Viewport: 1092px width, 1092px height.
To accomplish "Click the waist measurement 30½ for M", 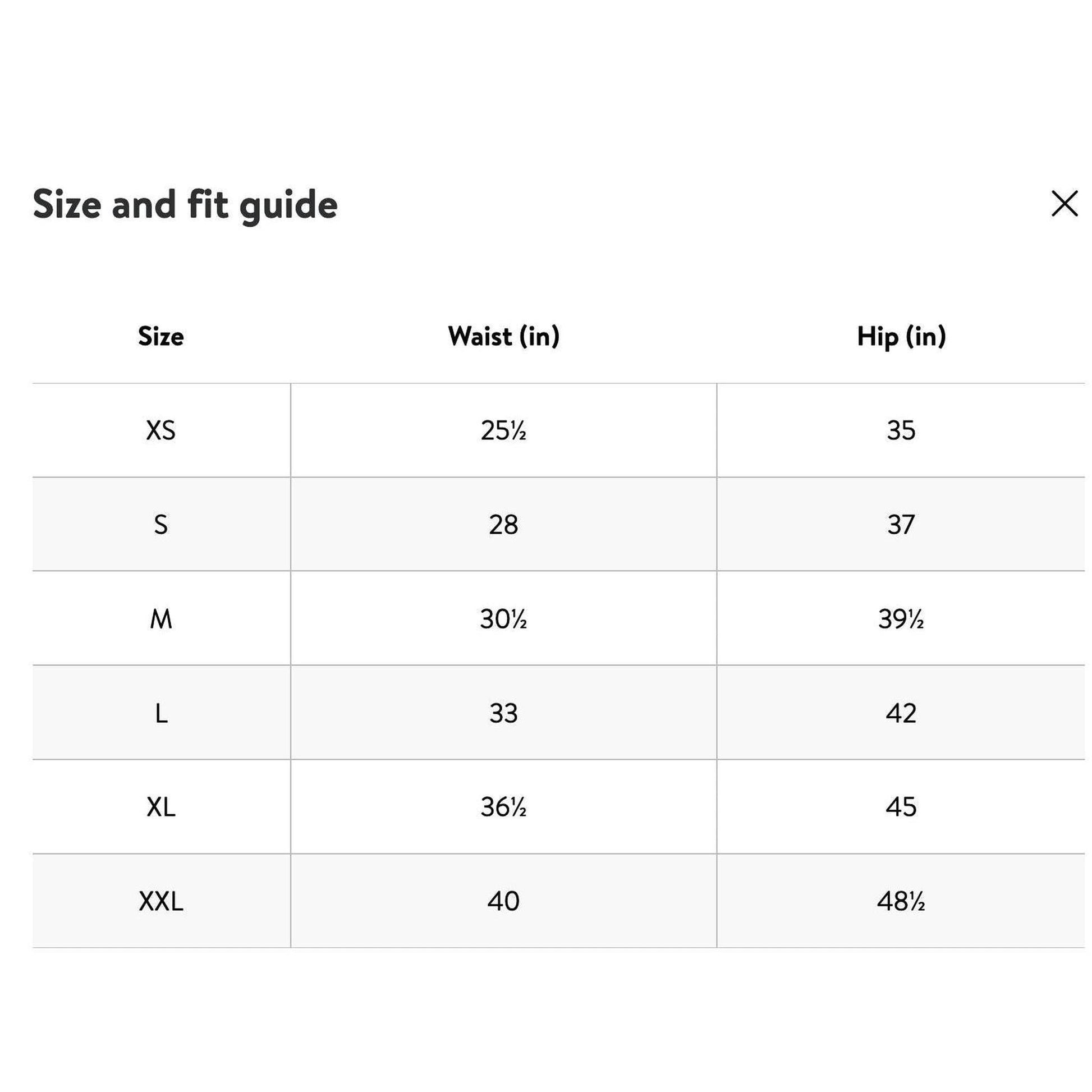I will pyautogui.click(x=505, y=620).
